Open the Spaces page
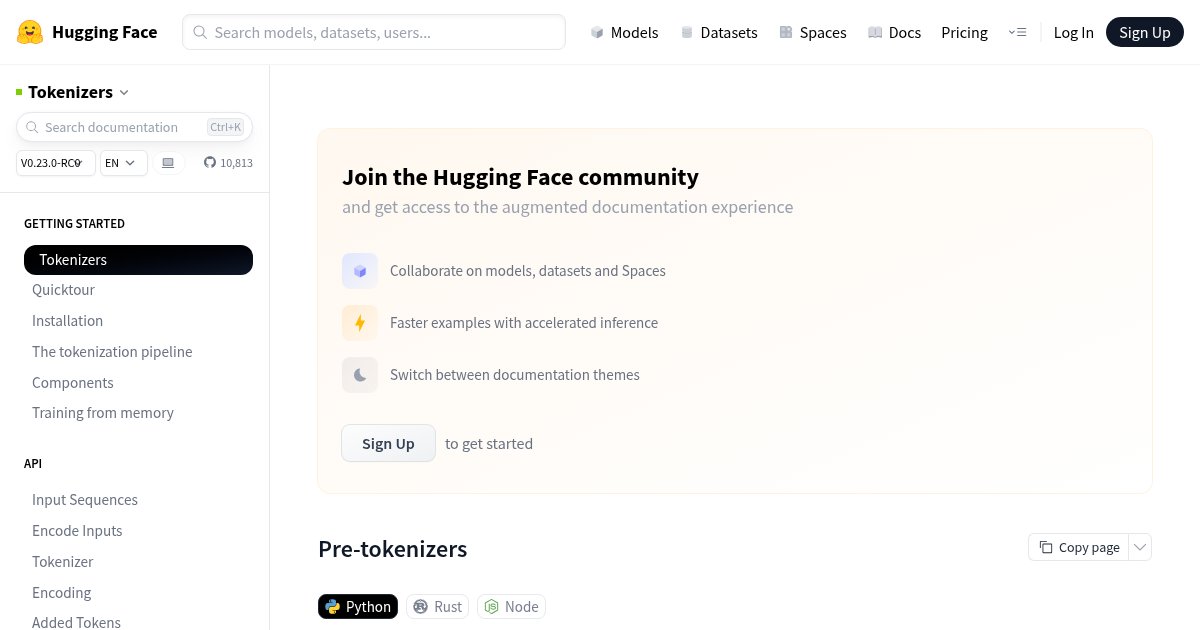The height and width of the screenshot is (630, 1200). (812, 32)
